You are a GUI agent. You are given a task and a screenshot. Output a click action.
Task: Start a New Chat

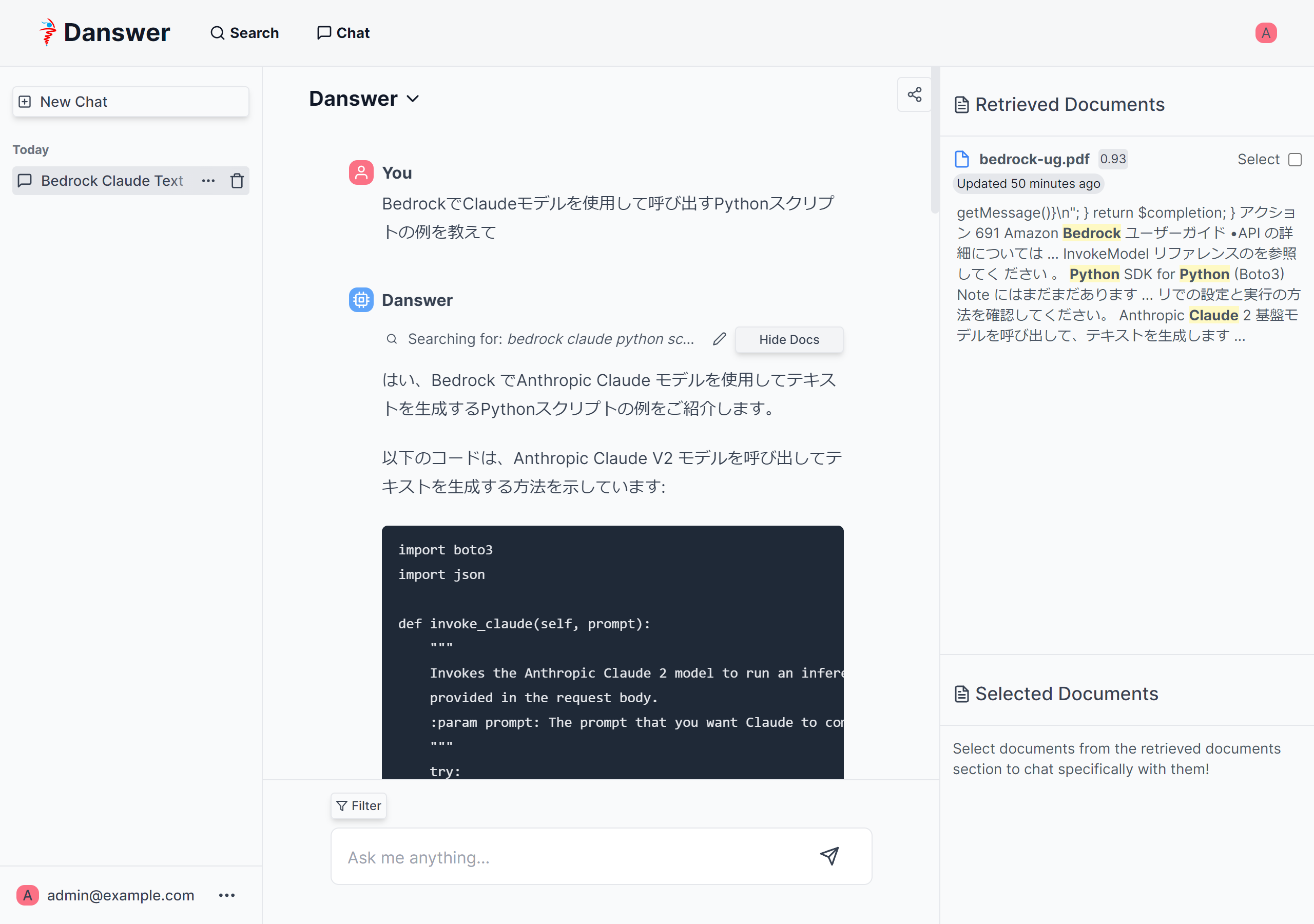point(130,102)
